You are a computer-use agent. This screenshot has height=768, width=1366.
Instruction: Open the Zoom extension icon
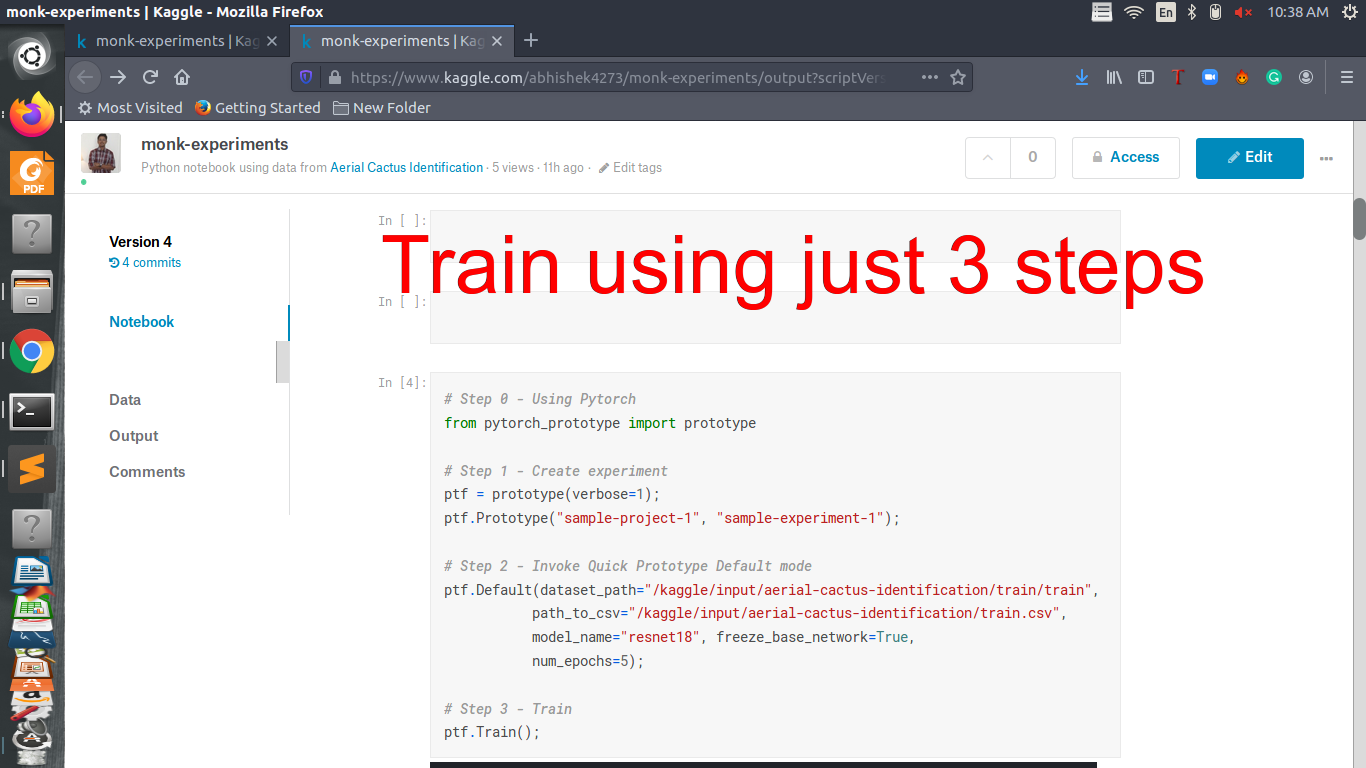(x=1210, y=77)
